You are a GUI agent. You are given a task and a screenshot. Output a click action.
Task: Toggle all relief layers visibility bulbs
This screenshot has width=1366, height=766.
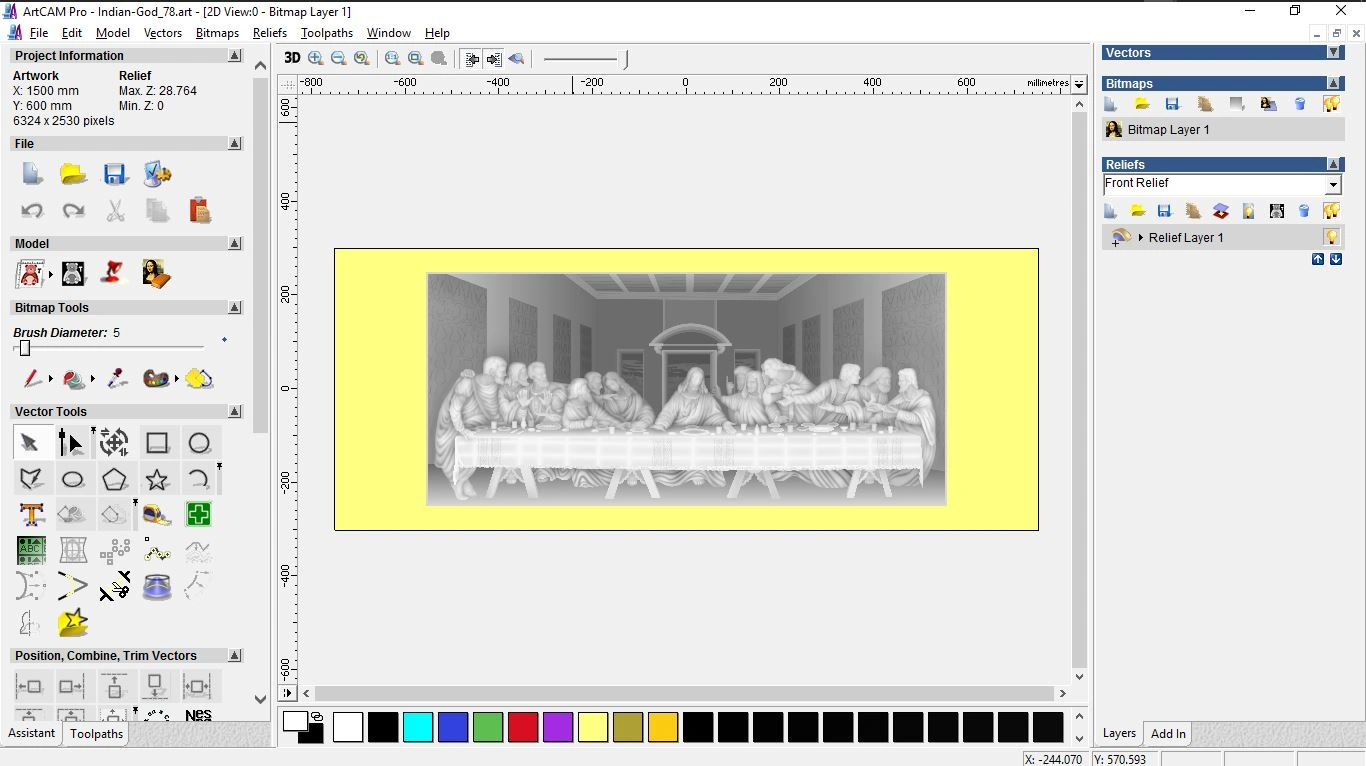(1331, 211)
